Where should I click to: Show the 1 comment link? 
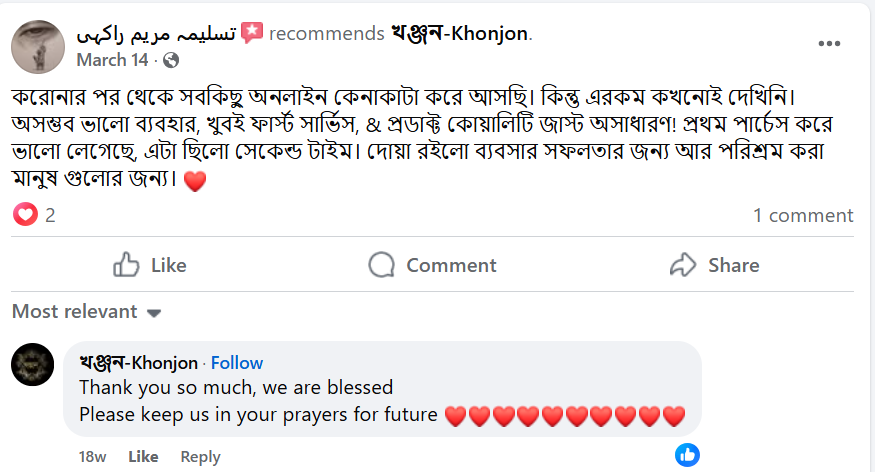pos(803,215)
